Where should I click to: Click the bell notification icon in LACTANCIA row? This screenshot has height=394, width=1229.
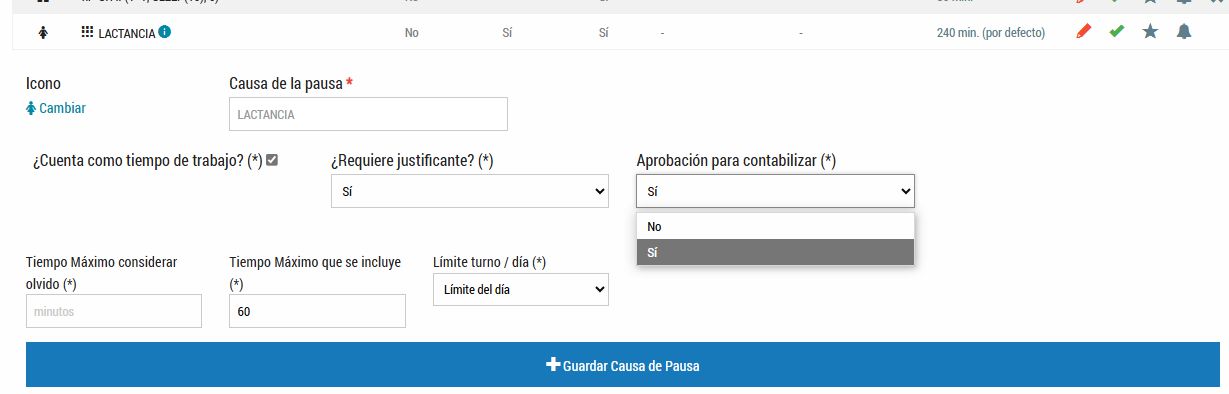(1184, 32)
